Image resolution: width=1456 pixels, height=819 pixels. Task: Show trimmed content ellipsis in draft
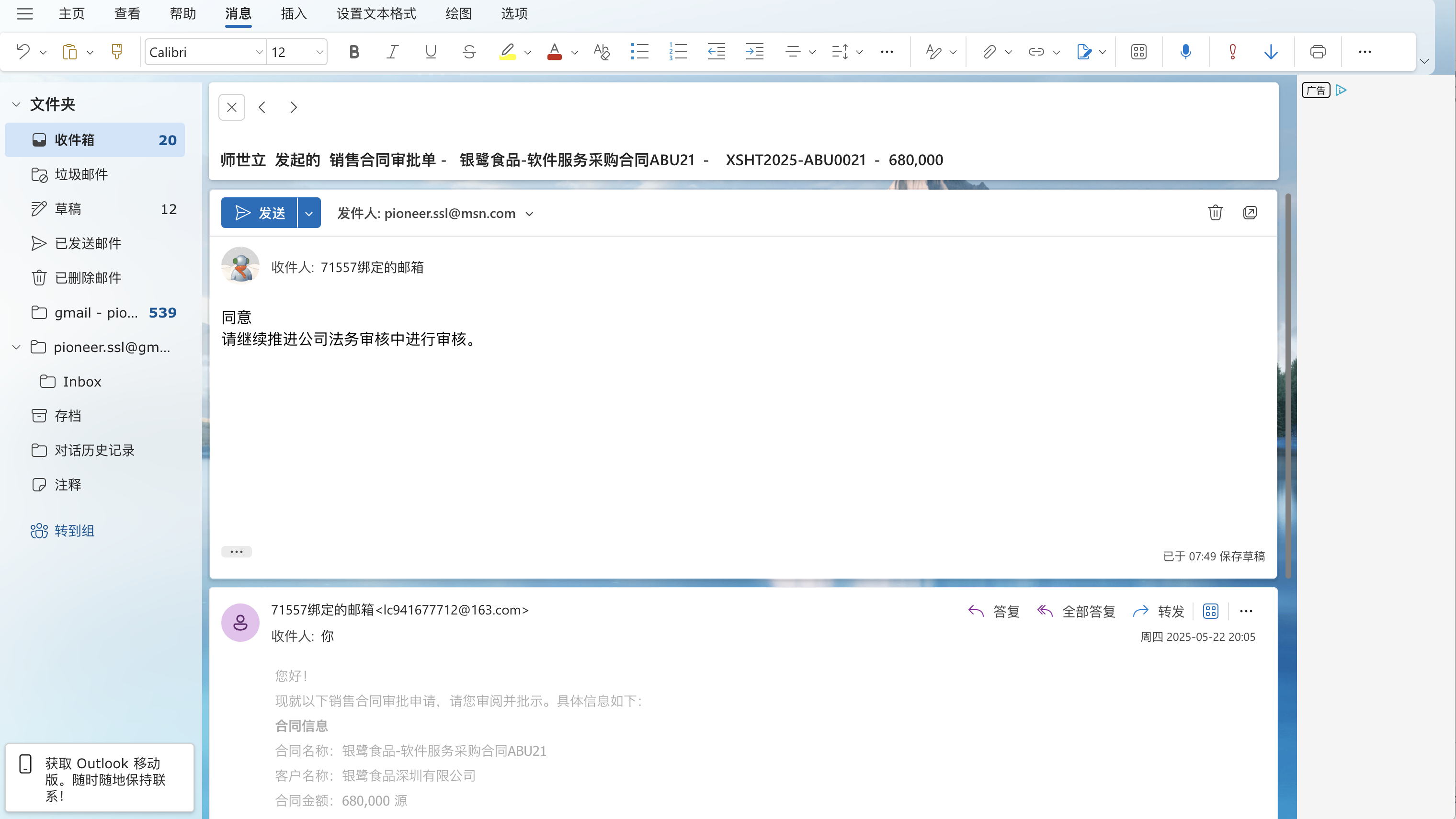pos(236,551)
